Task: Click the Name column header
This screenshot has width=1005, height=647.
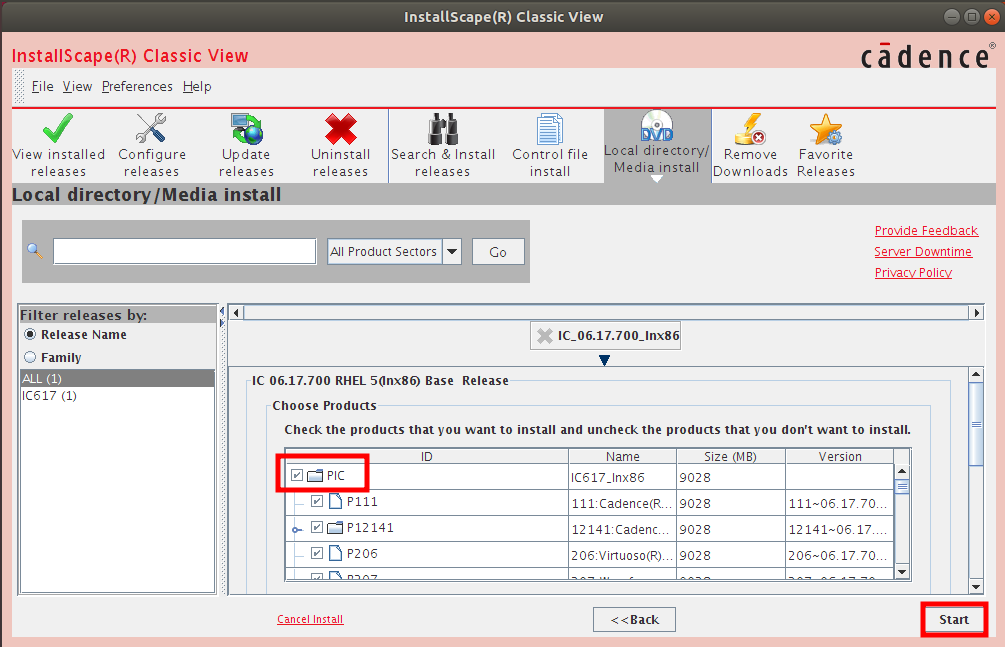Action: pos(622,457)
